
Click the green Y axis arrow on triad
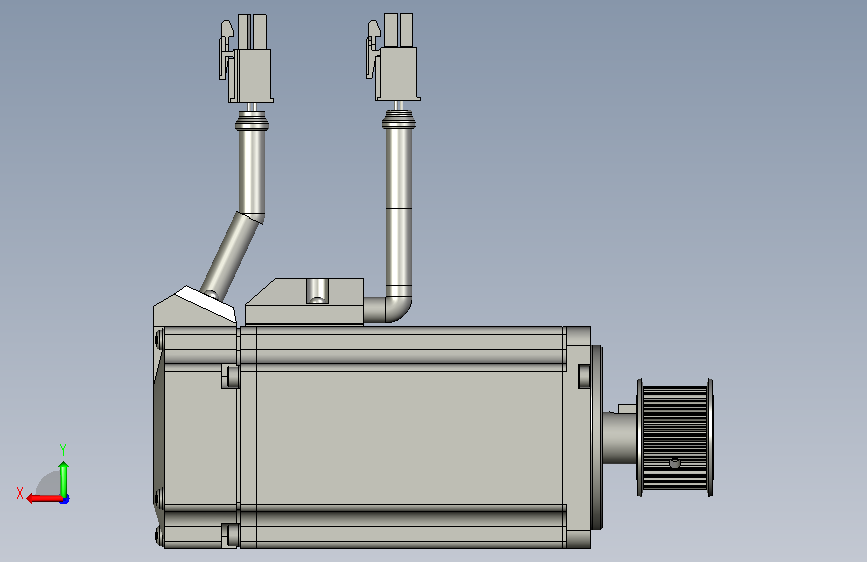coord(64,479)
